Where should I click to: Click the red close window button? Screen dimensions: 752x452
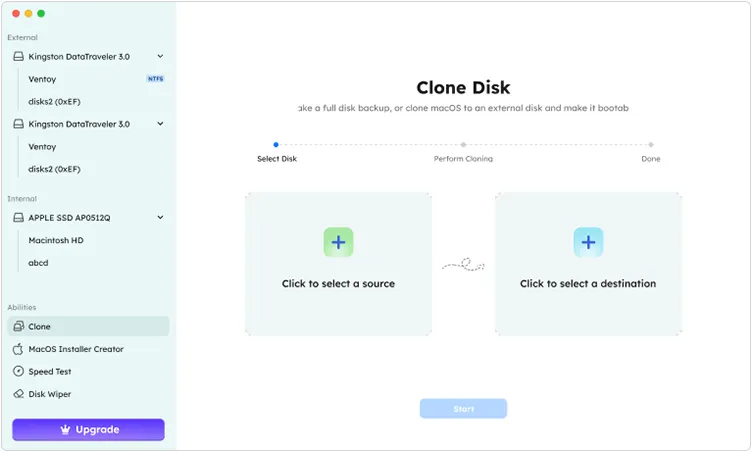pos(16,13)
